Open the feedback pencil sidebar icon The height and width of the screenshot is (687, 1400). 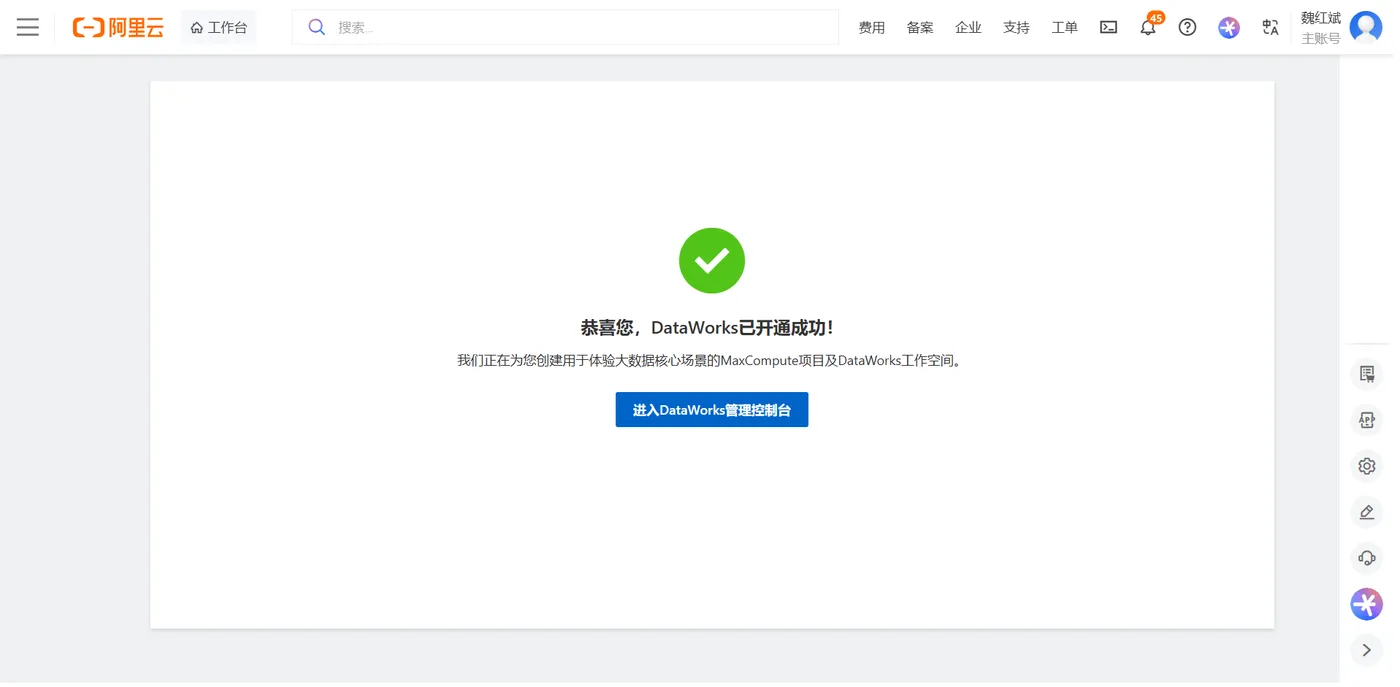tap(1367, 512)
